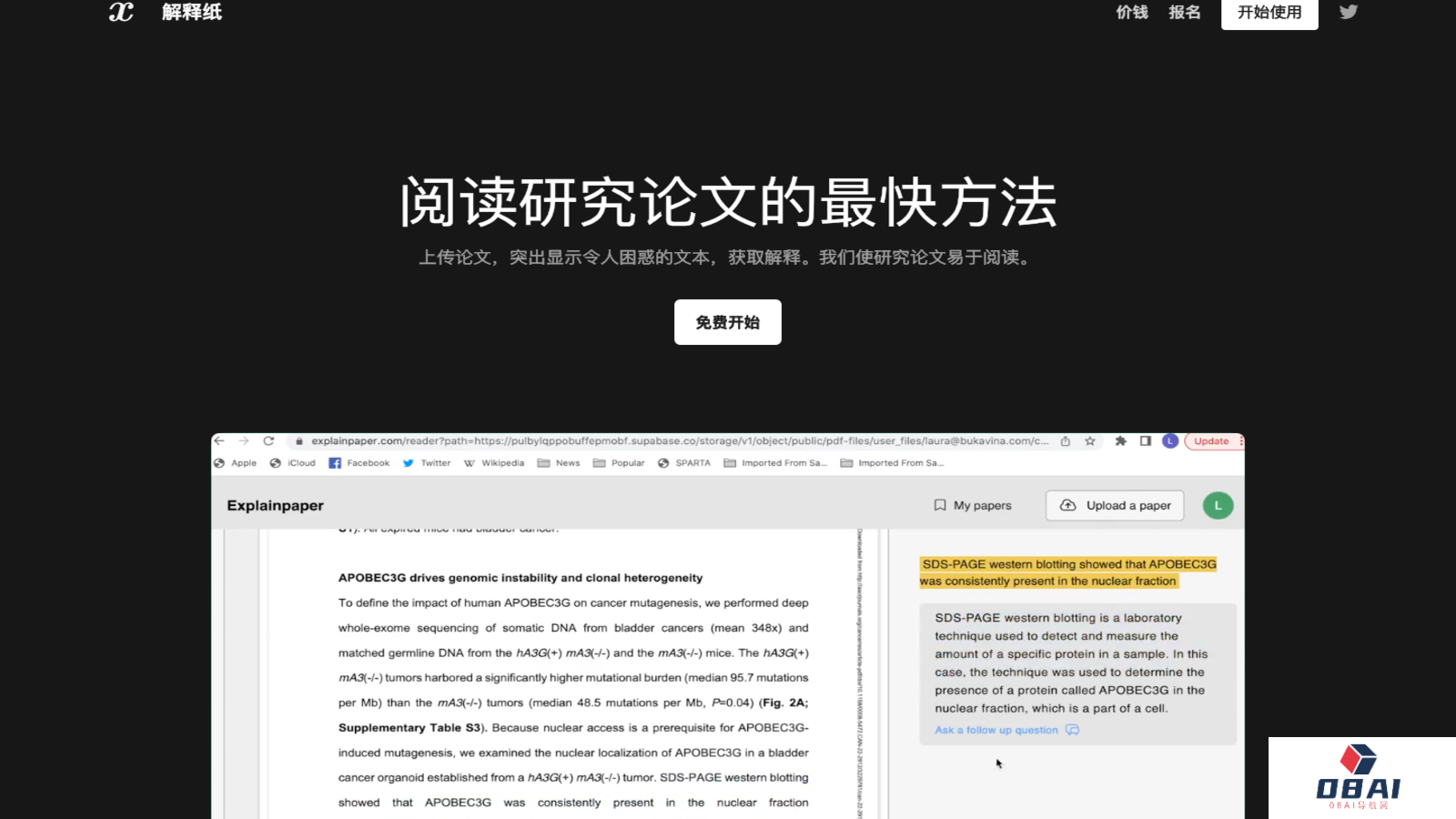Viewport: 1456px width, 819px height.
Task: Click the red Update browser button
Action: click(1212, 440)
